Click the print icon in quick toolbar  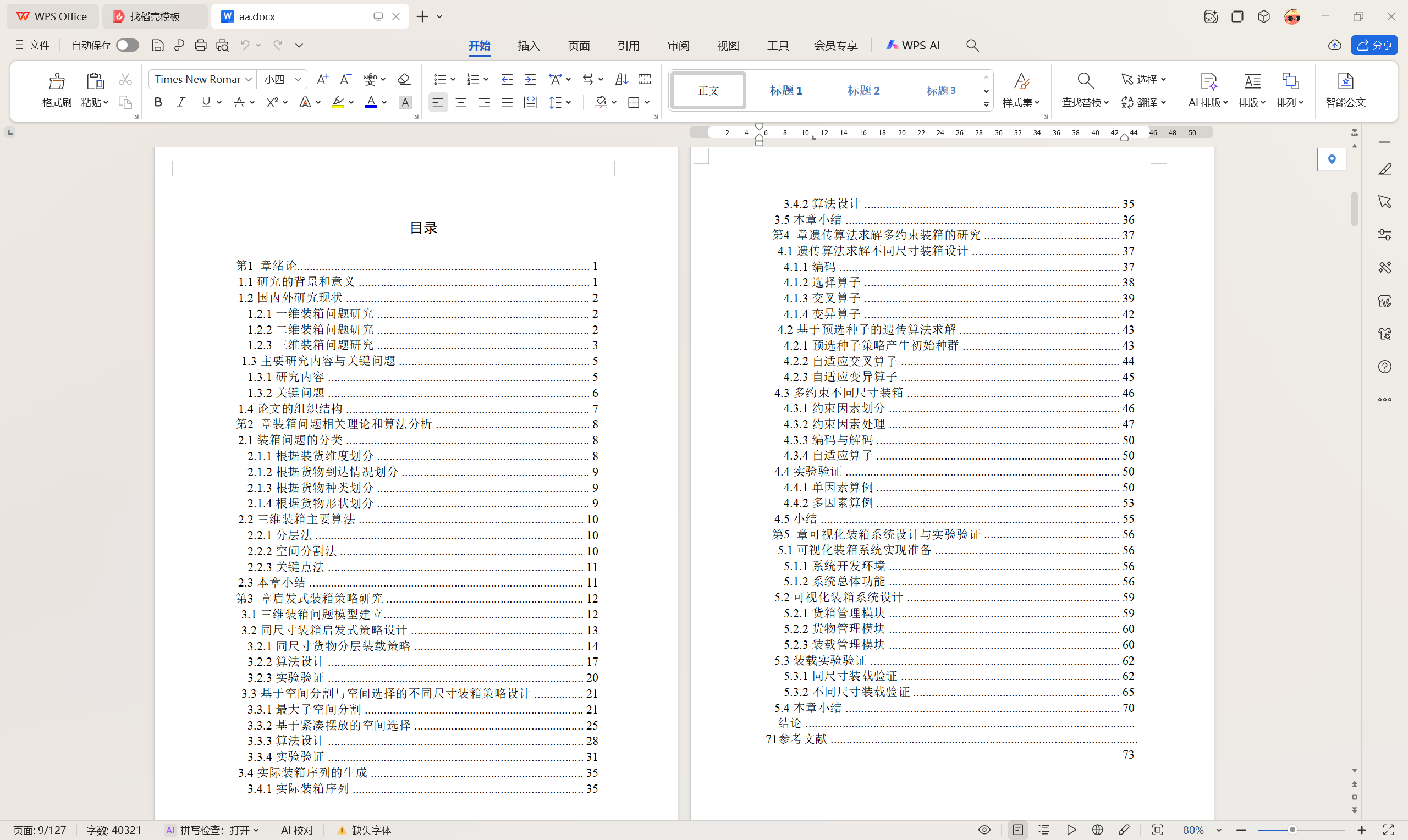point(200,45)
